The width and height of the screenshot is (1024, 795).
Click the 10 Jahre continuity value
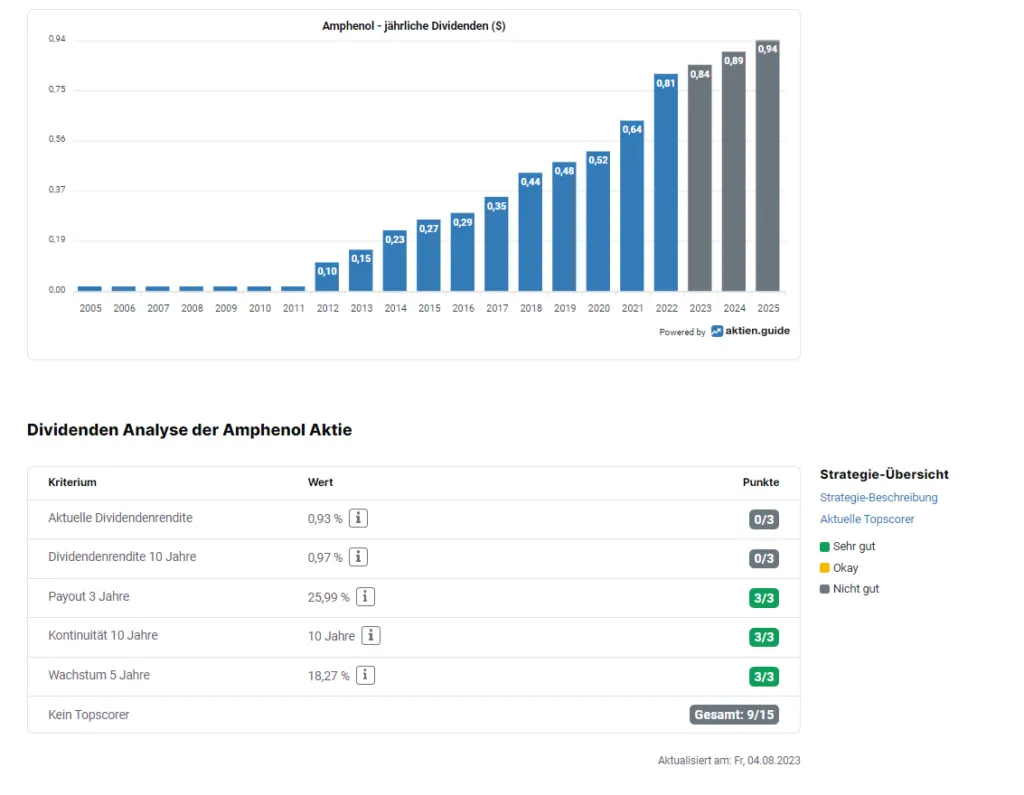(x=331, y=636)
